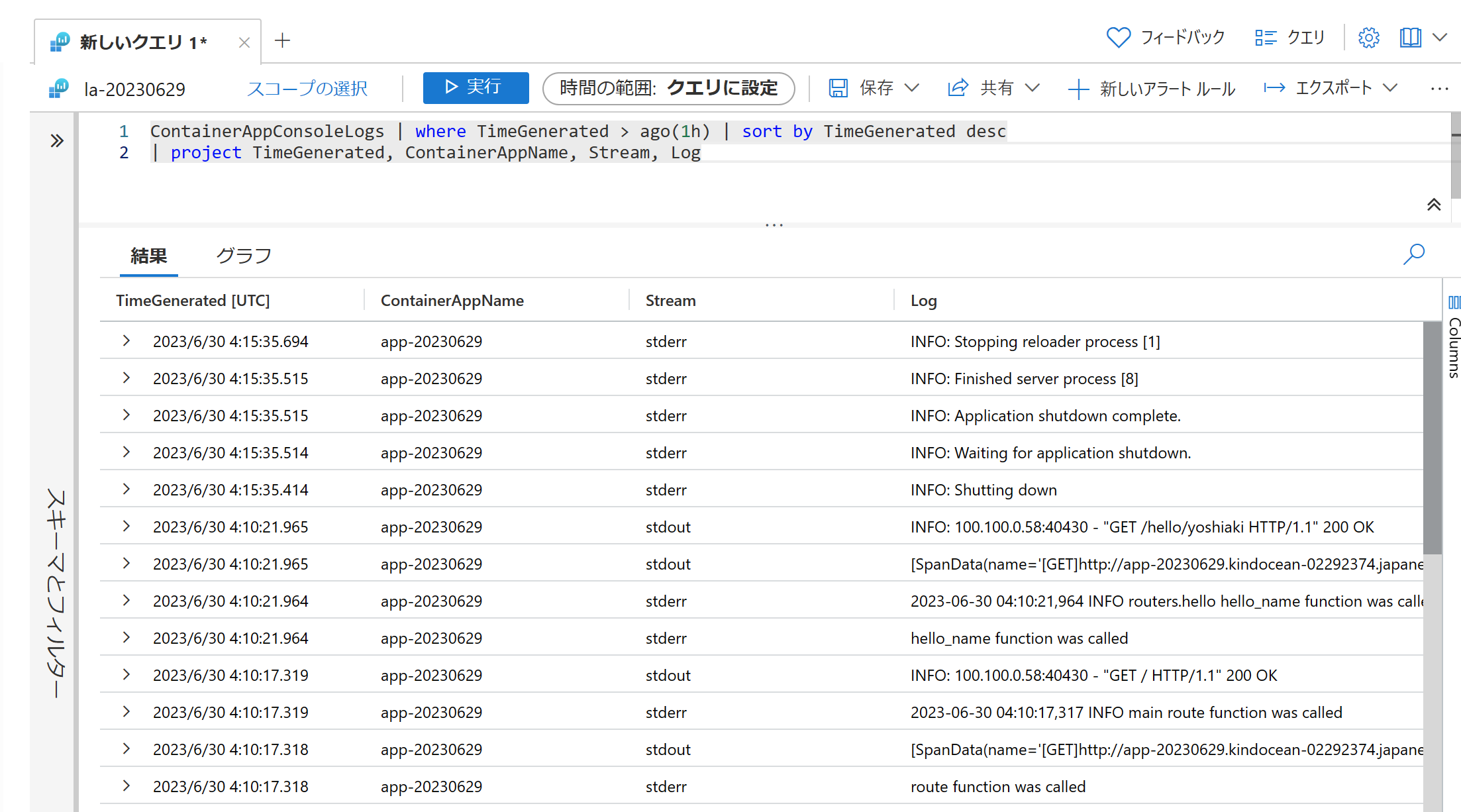
Task: Collapse the query editor with double chevron
Action: pos(1433,205)
